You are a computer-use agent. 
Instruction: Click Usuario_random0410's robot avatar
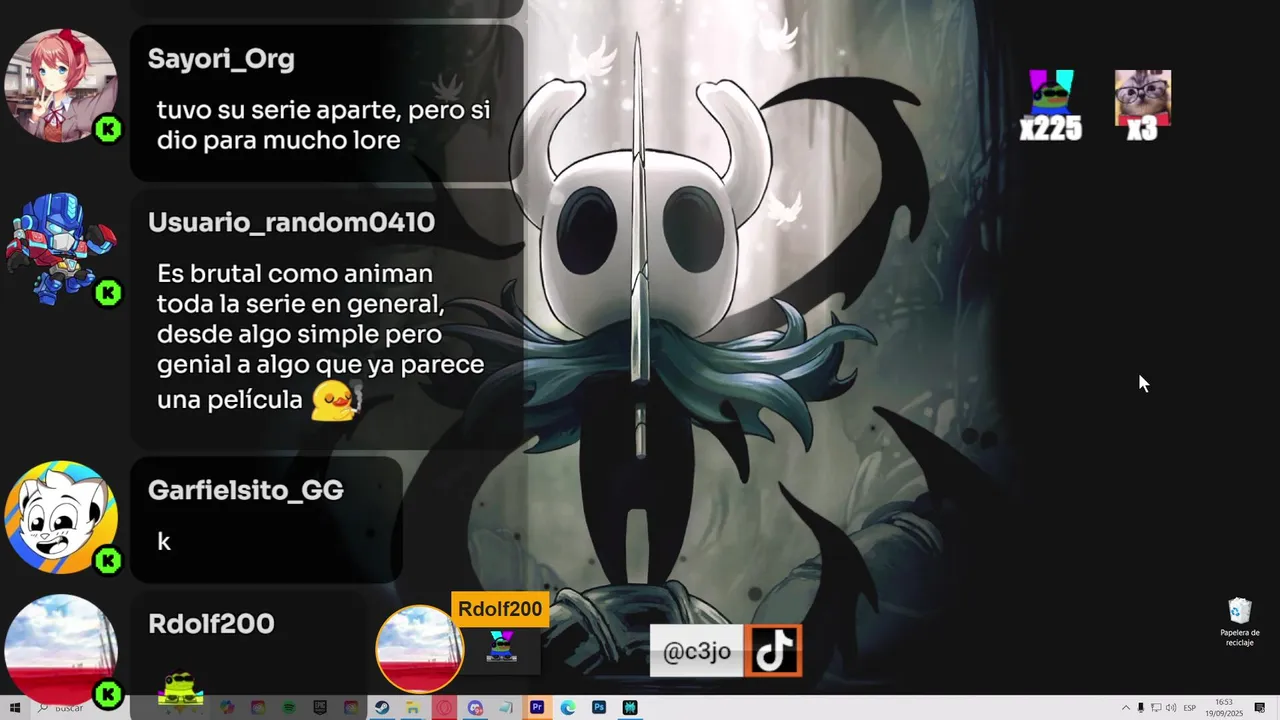click(x=61, y=248)
